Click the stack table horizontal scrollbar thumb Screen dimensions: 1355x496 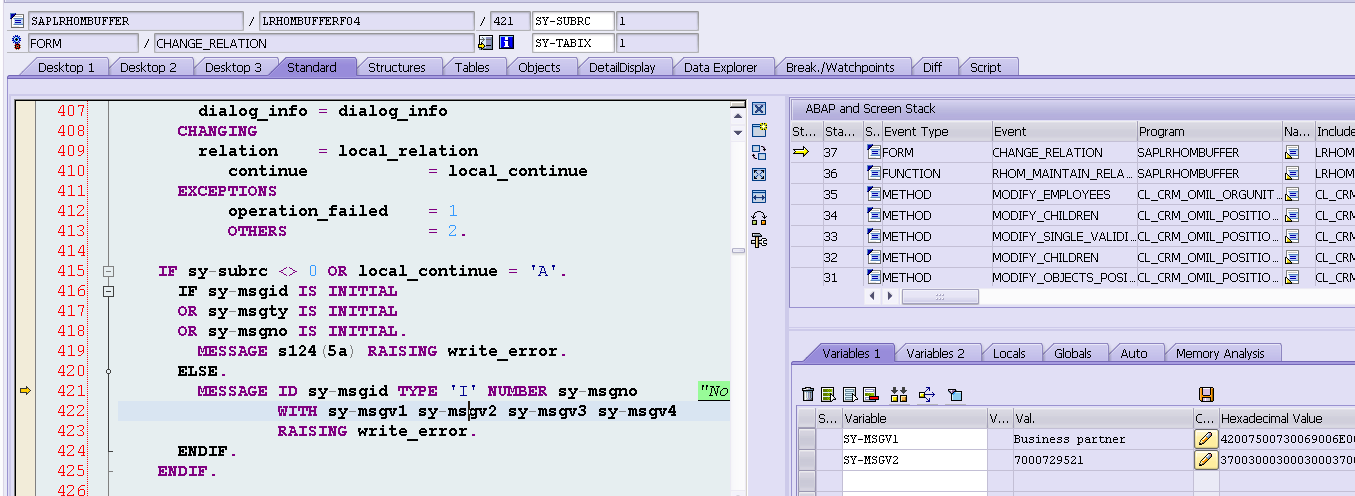940,297
